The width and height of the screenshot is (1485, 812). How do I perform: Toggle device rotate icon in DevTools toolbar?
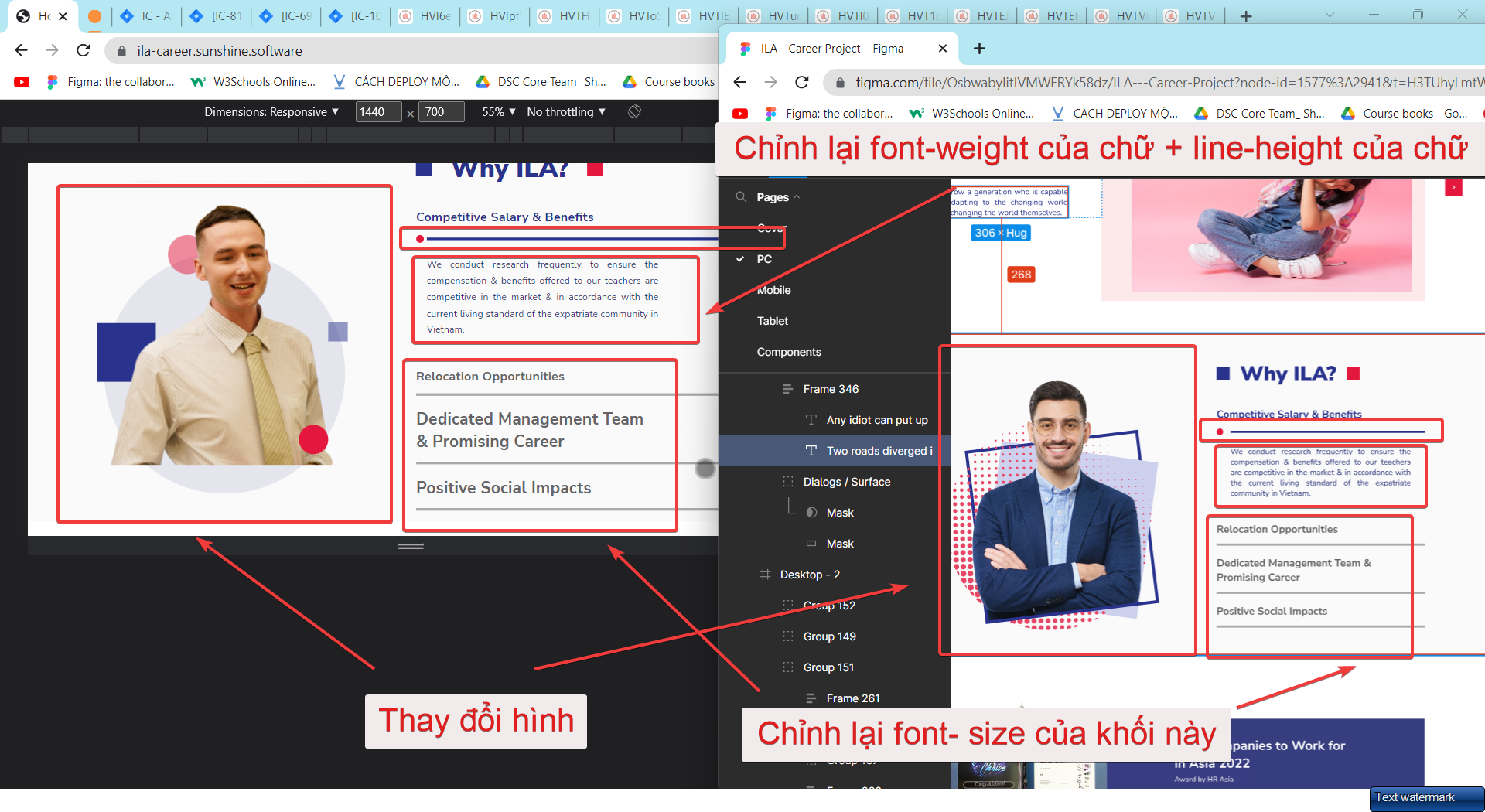634,111
